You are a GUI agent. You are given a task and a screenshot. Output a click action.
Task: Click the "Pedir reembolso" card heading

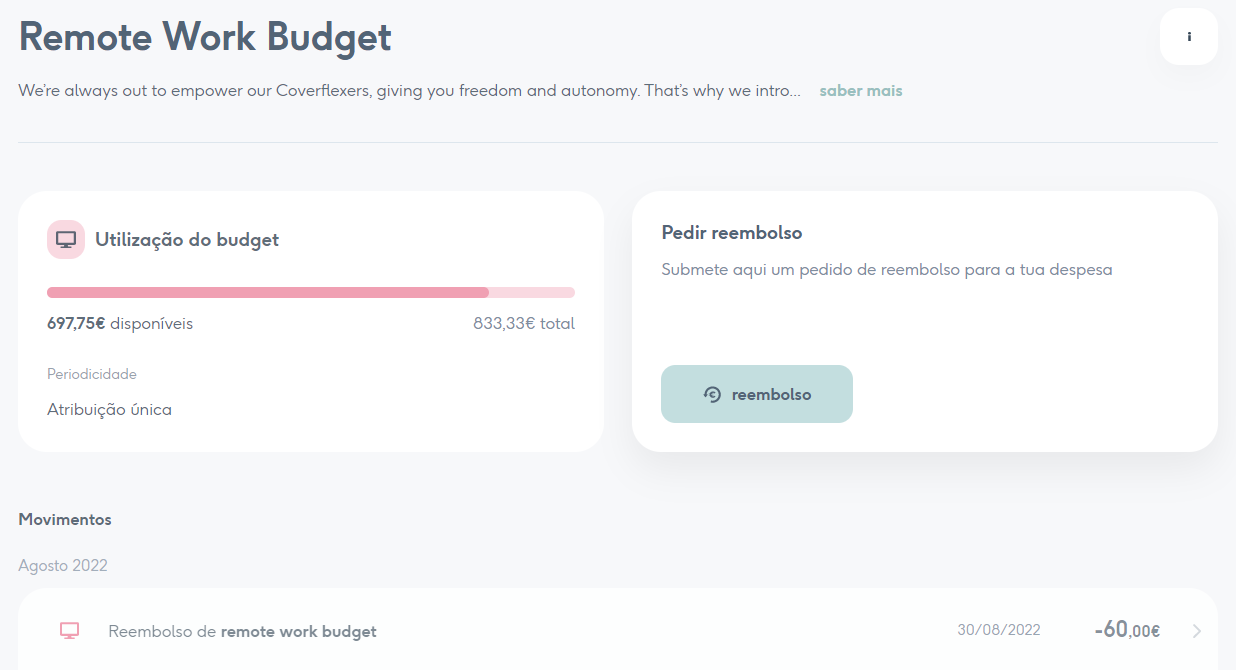pyautogui.click(x=731, y=232)
